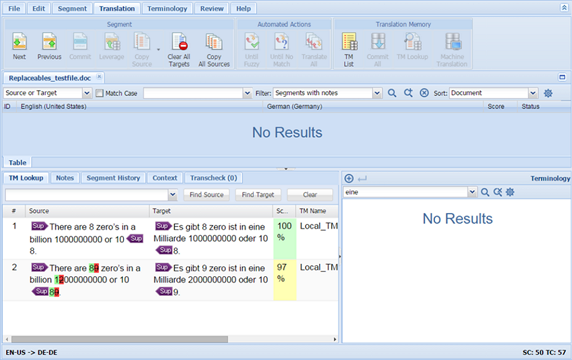Click search and replace icon in filter bar

point(408,93)
